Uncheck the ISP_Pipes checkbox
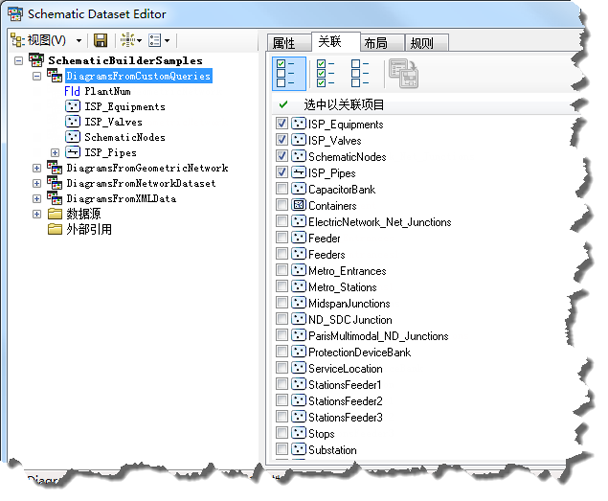This screenshot has height=501, width=608. pos(282,173)
